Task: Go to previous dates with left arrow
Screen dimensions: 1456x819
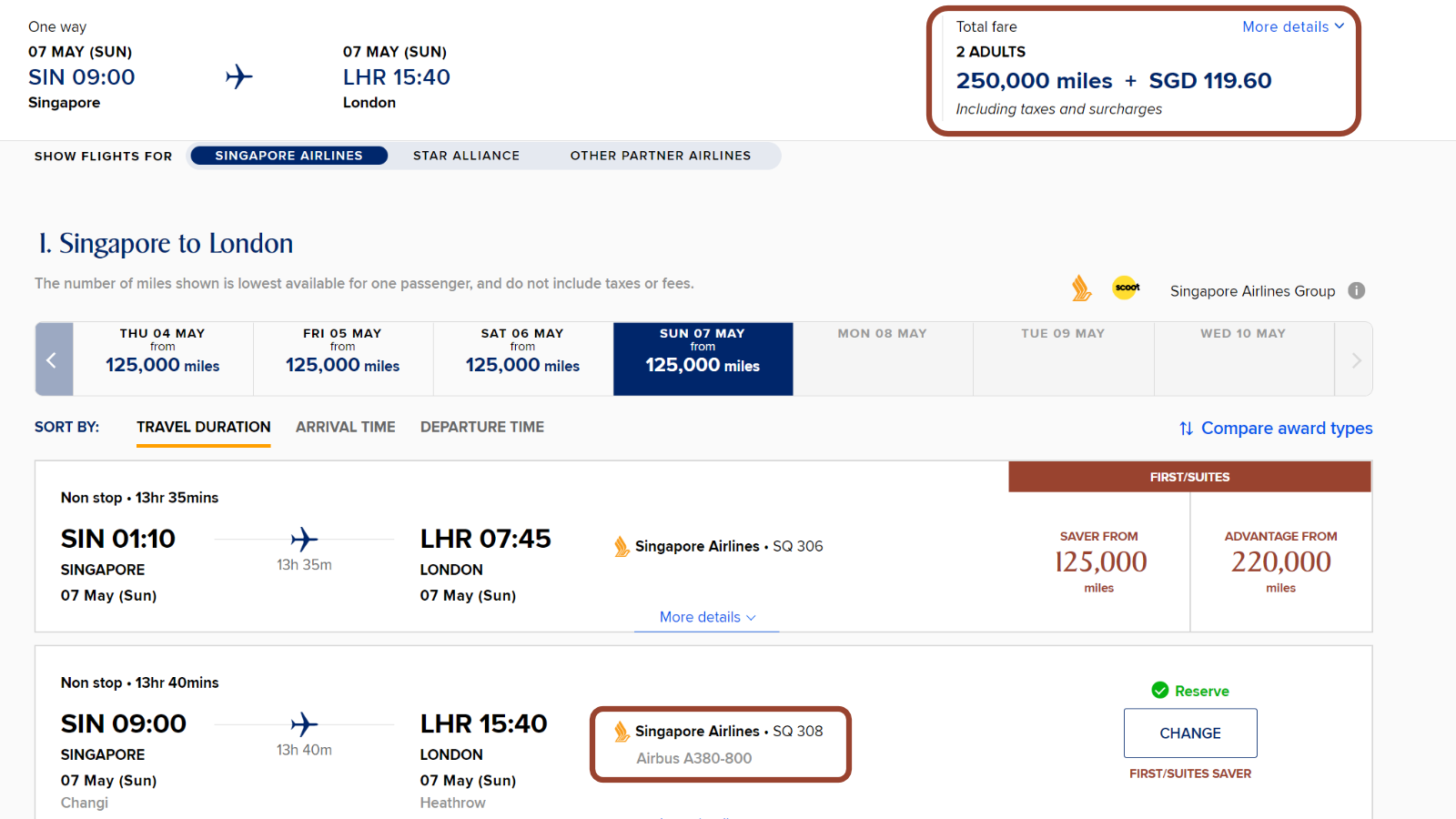Action: 54,359
